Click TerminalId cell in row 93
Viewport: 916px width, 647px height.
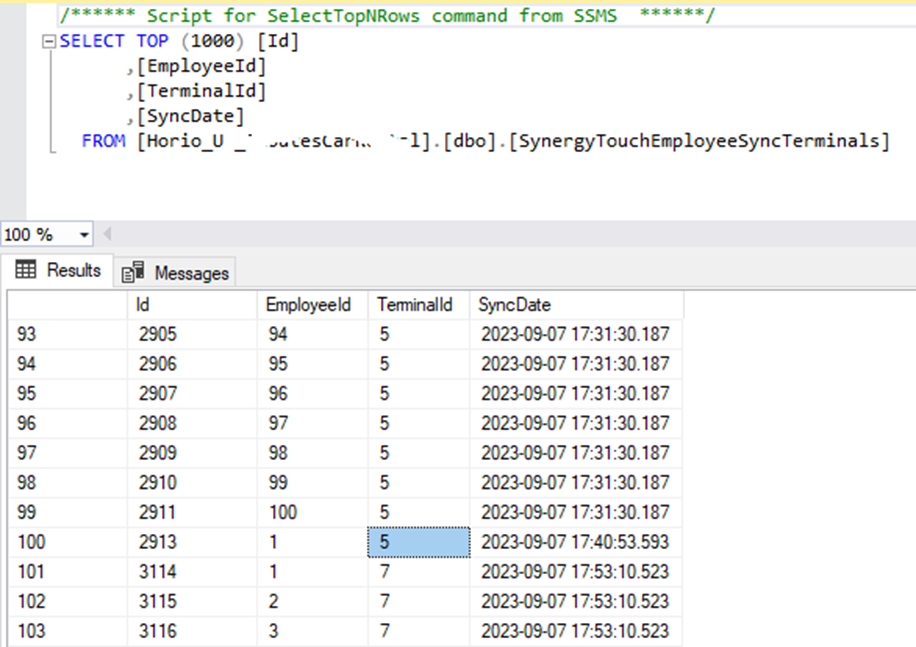click(x=419, y=335)
